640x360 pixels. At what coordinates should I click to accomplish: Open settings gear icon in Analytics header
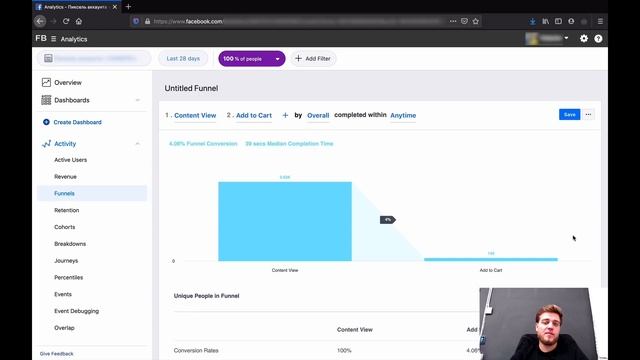tap(584, 38)
